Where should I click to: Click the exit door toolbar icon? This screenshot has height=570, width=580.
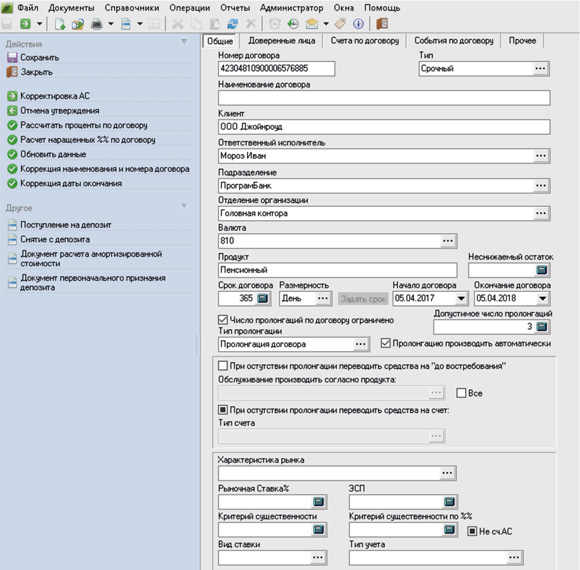pos(382,24)
